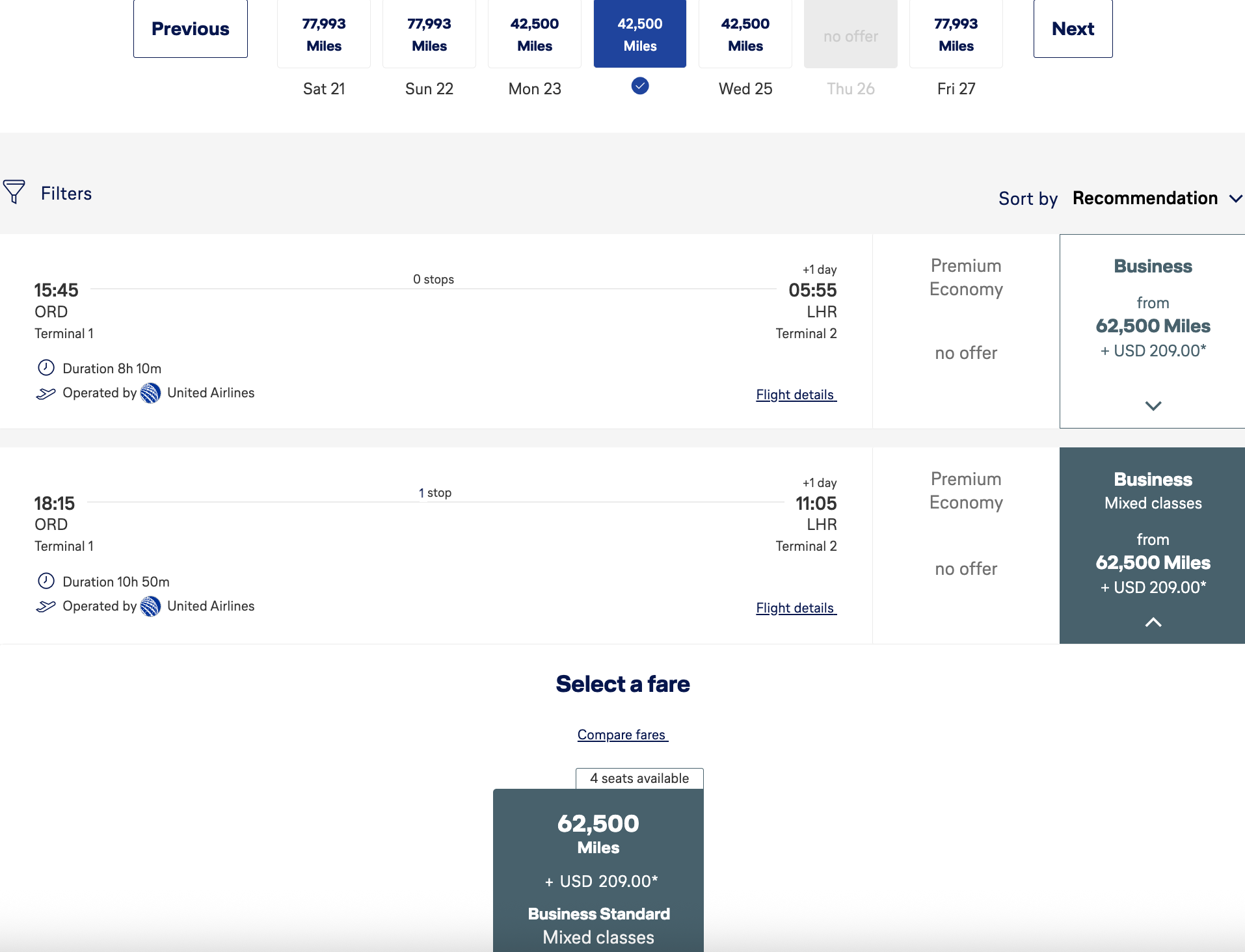Click the Next dates button
The width and height of the screenshot is (1245, 952).
1073,29
